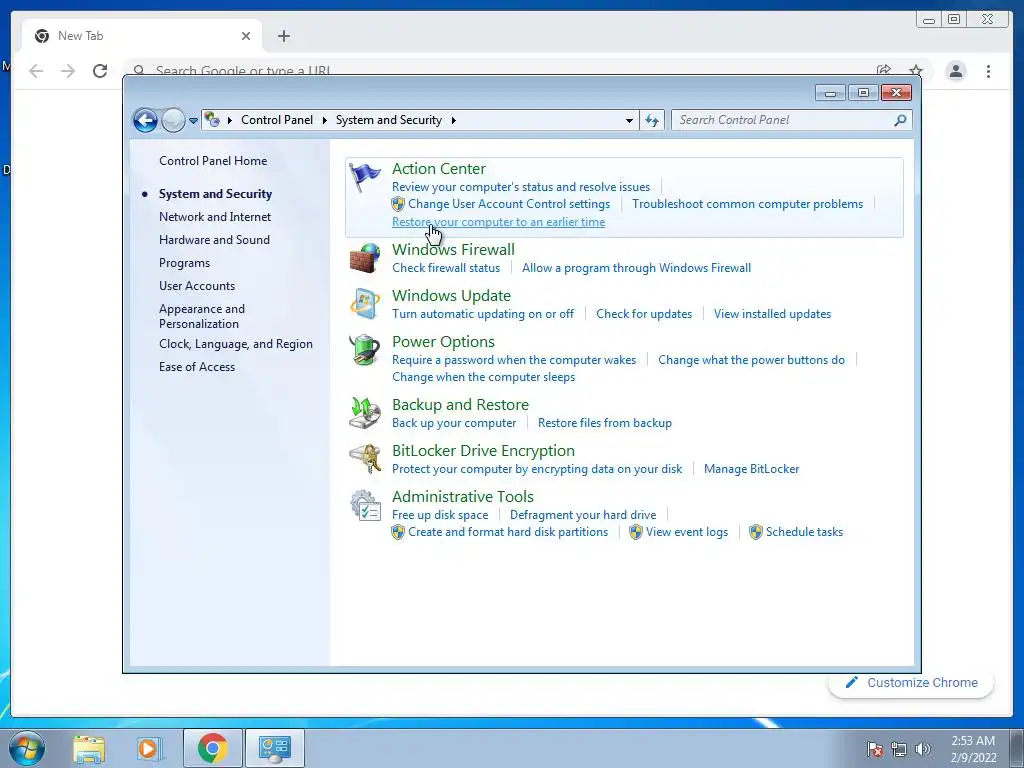The height and width of the screenshot is (768, 1024).
Task: Click the volume speaker tray icon
Action: pyautogui.click(x=922, y=749)
